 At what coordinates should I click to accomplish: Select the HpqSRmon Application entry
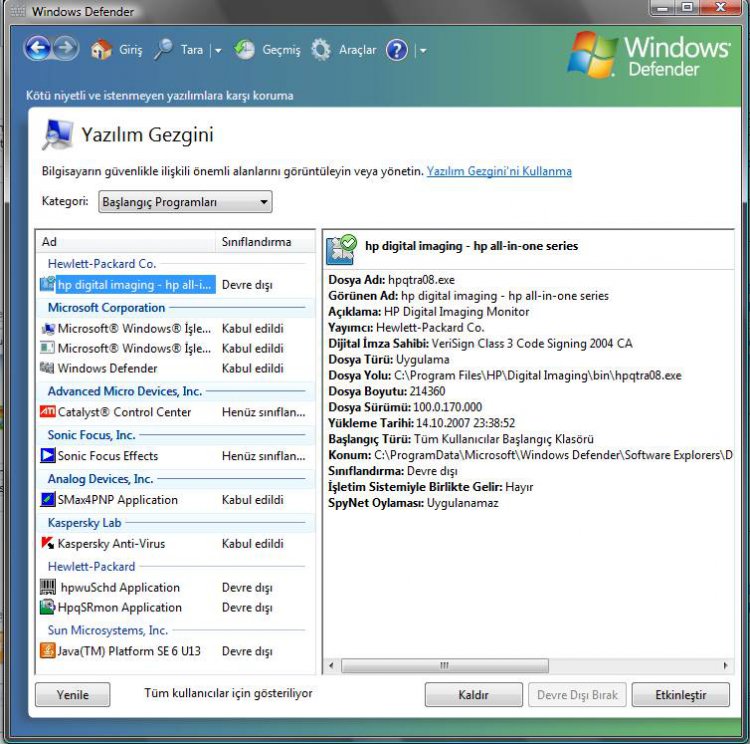tap(120, 607)
